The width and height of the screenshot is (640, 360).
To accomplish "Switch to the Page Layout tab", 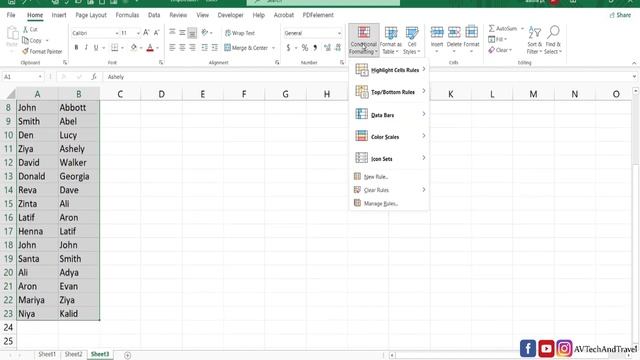I will coord(91,15).
